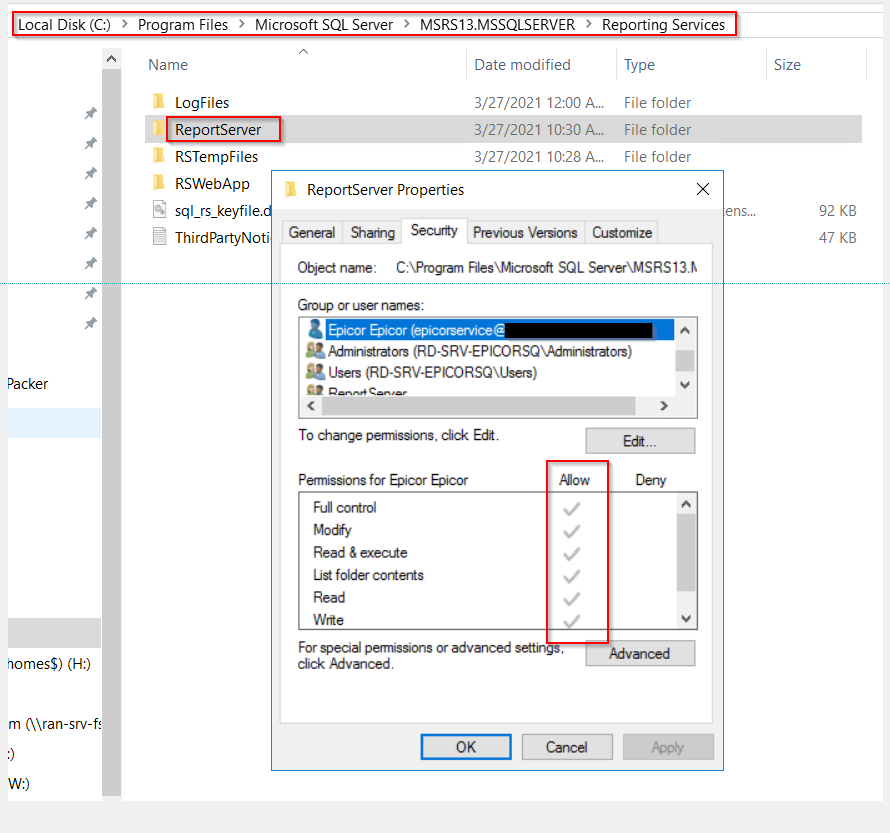Viewport: 890px width, 833px height.
Task: Open the ReportServer folder icon
Action: 160,129
